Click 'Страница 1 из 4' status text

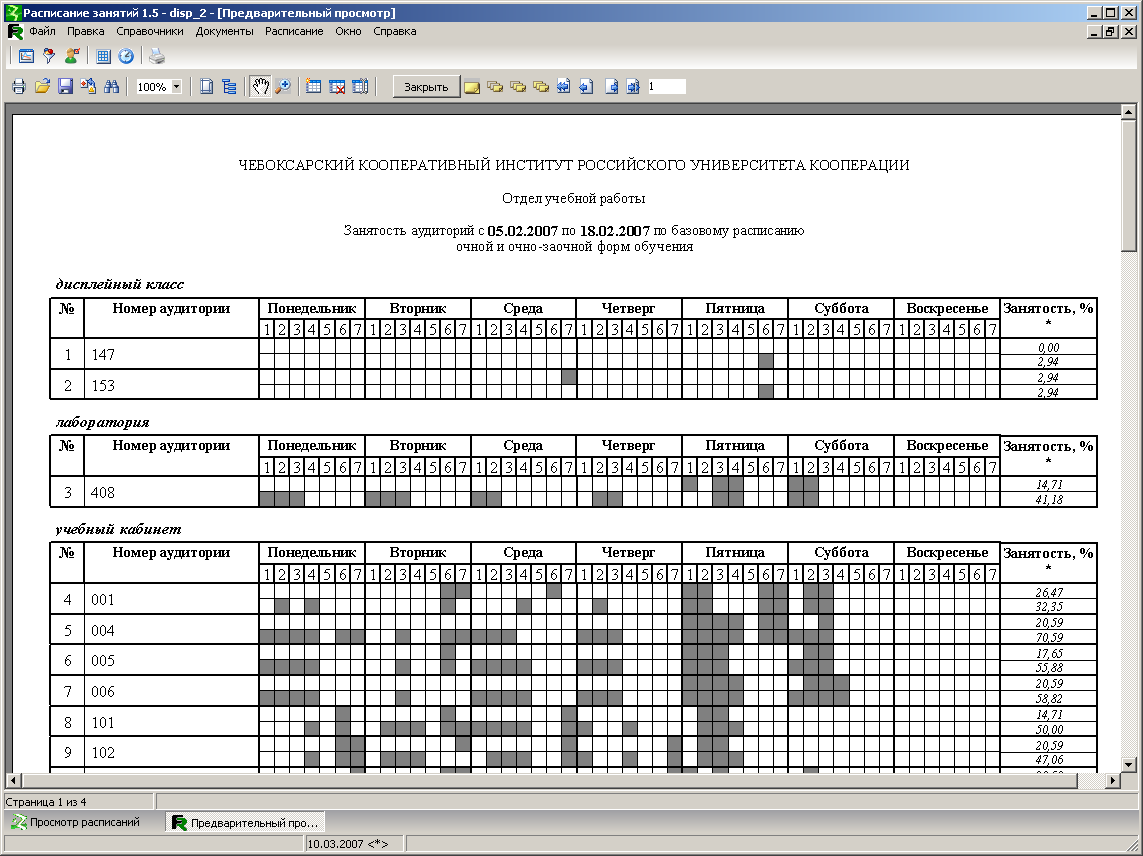(46, 802)
